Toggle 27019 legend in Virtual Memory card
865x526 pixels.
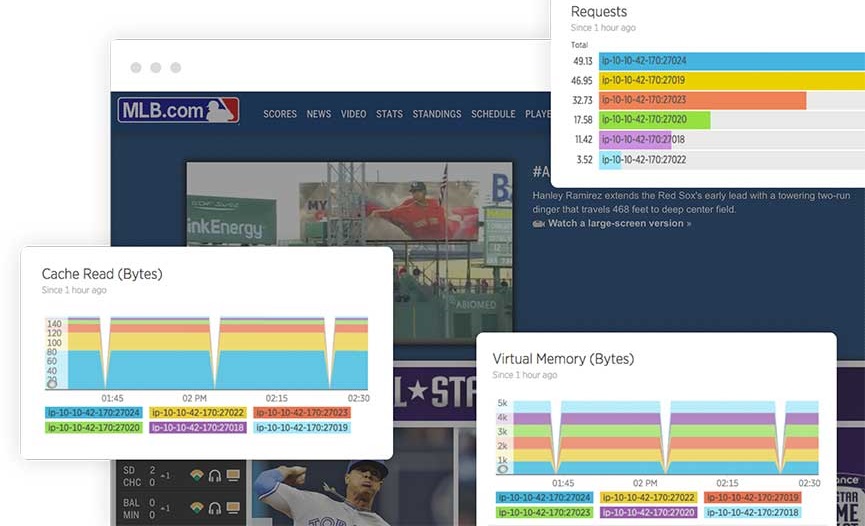[x=752, y=497]
